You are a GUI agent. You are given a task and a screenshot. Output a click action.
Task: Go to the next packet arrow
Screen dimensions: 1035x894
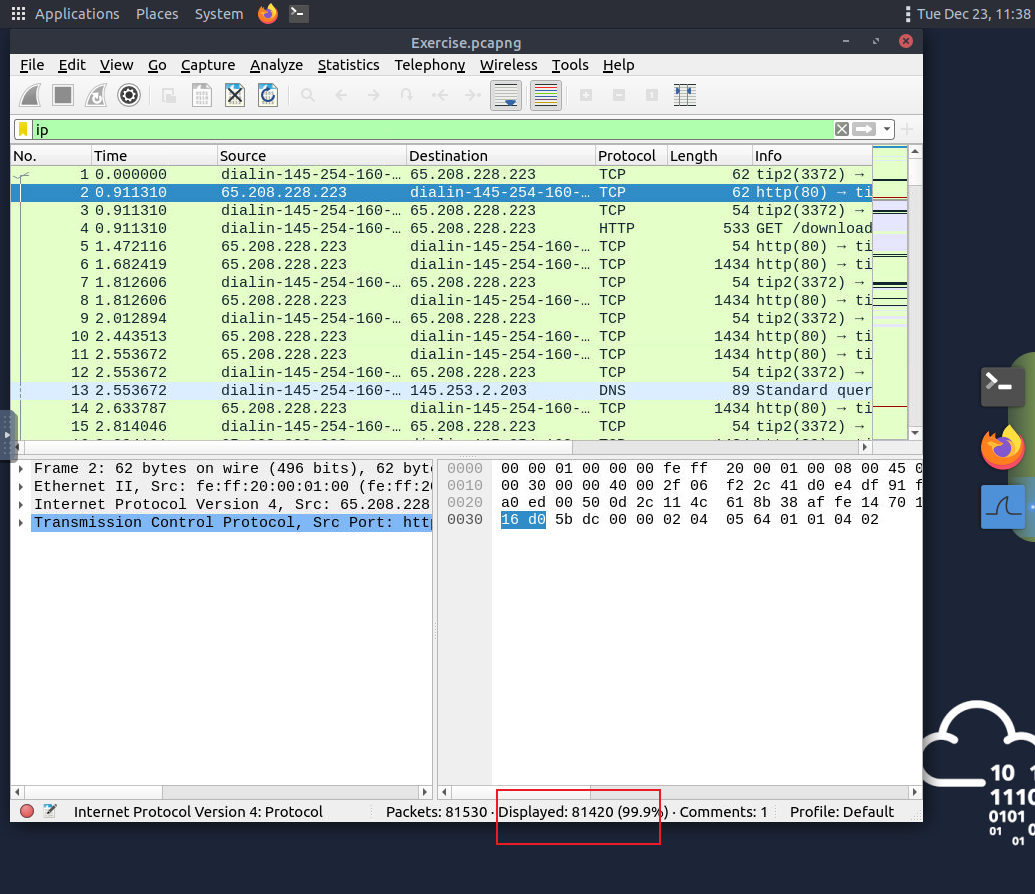pyautogui.click(x=374, y=96)
